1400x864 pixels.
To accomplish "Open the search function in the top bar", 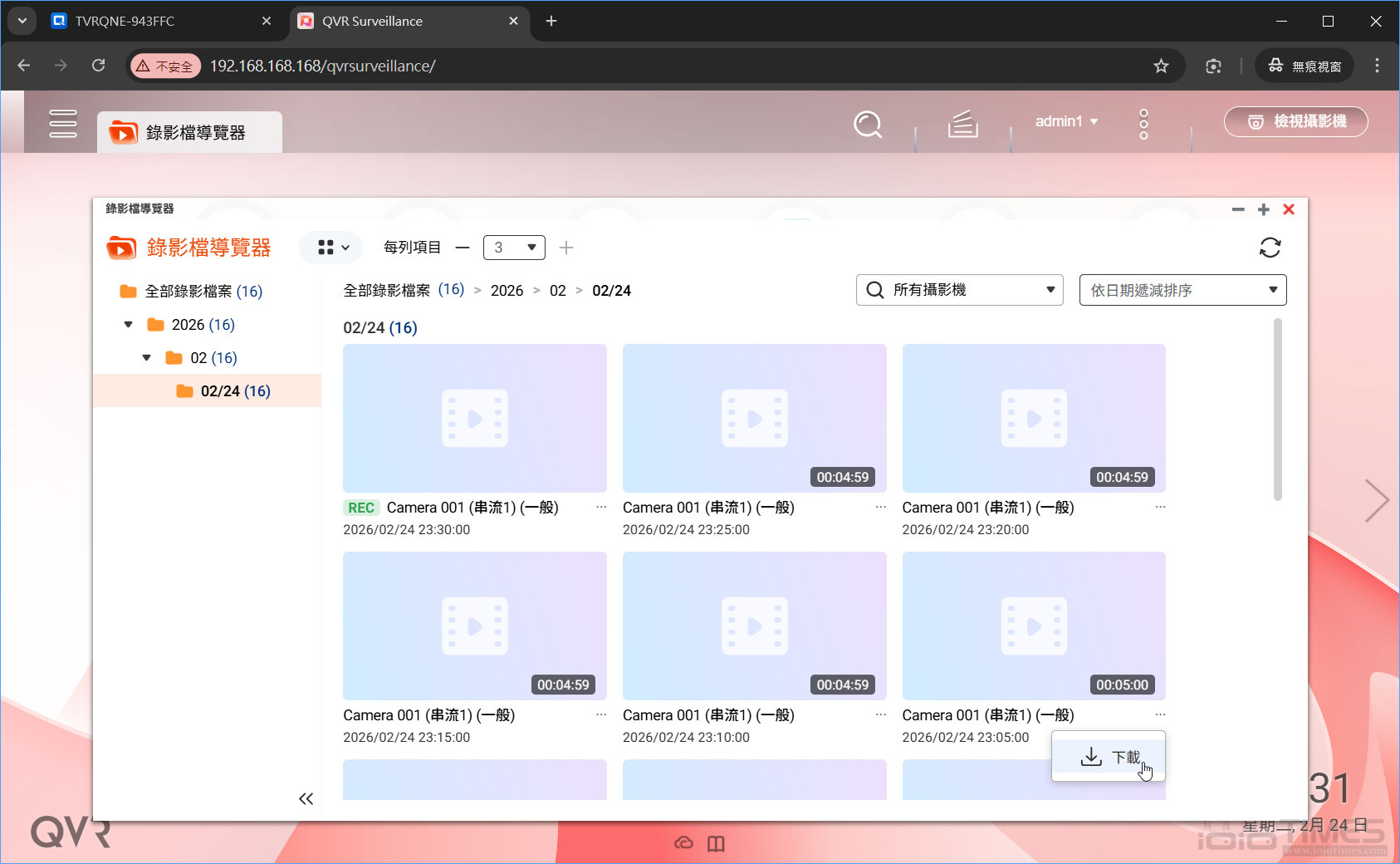I will (x=867, y=124).
